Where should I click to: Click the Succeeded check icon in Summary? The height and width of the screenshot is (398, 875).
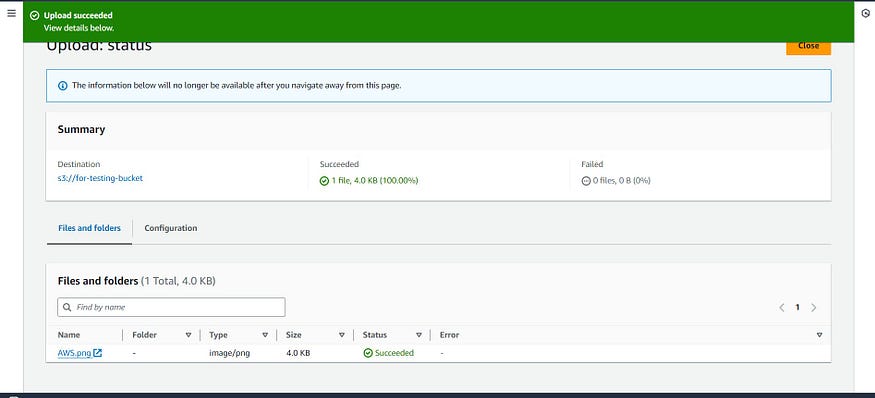coord(324,181)
